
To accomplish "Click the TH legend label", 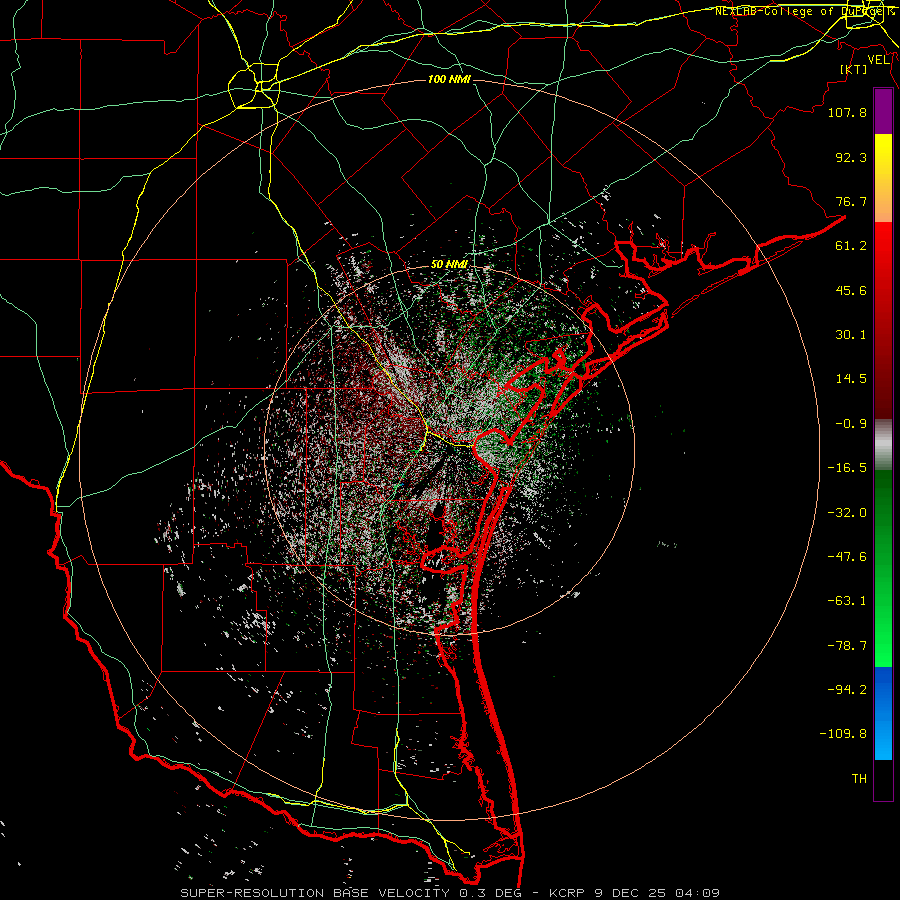I will tap(859, 779).
